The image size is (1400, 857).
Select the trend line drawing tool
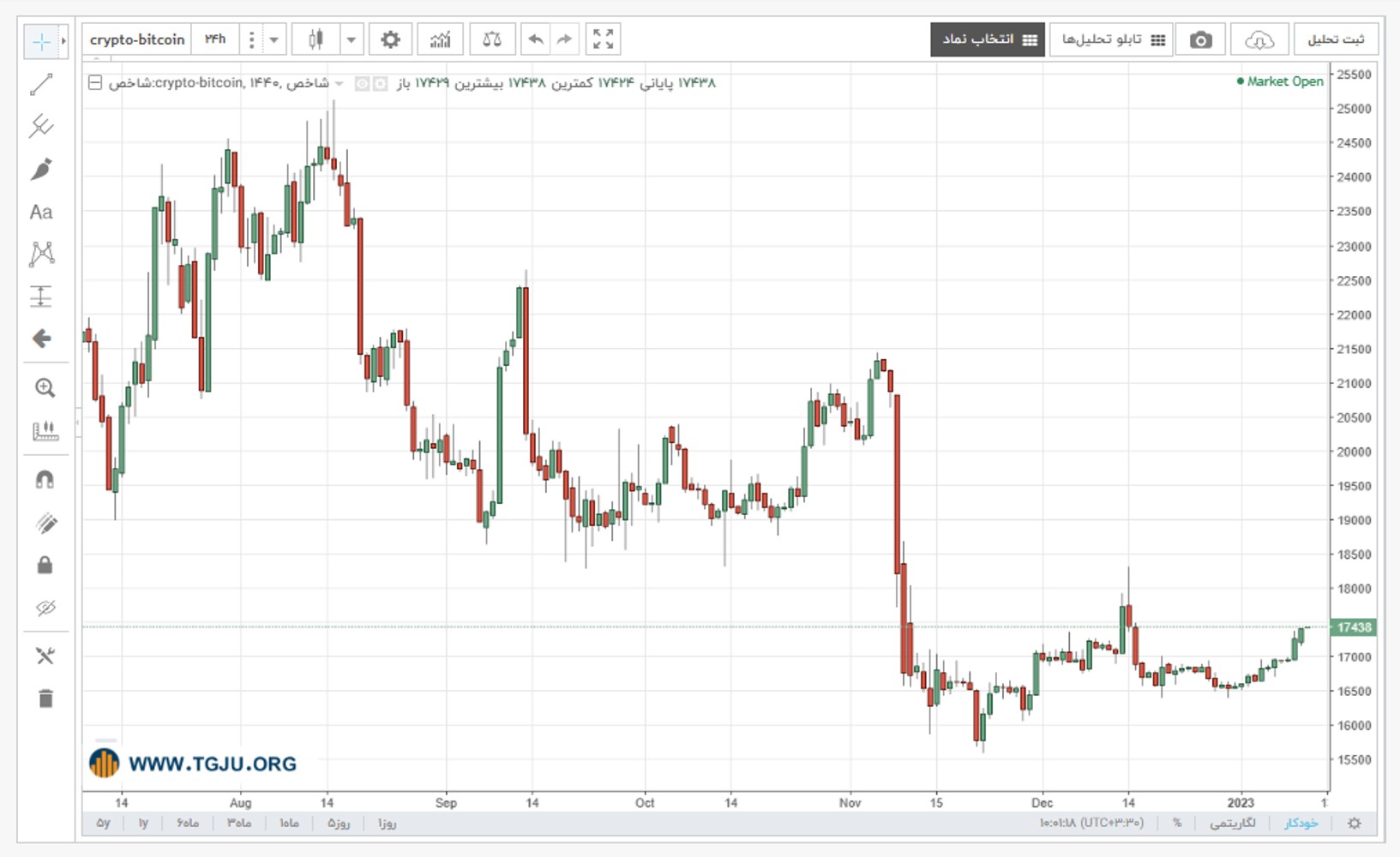(x=41, y=84)
